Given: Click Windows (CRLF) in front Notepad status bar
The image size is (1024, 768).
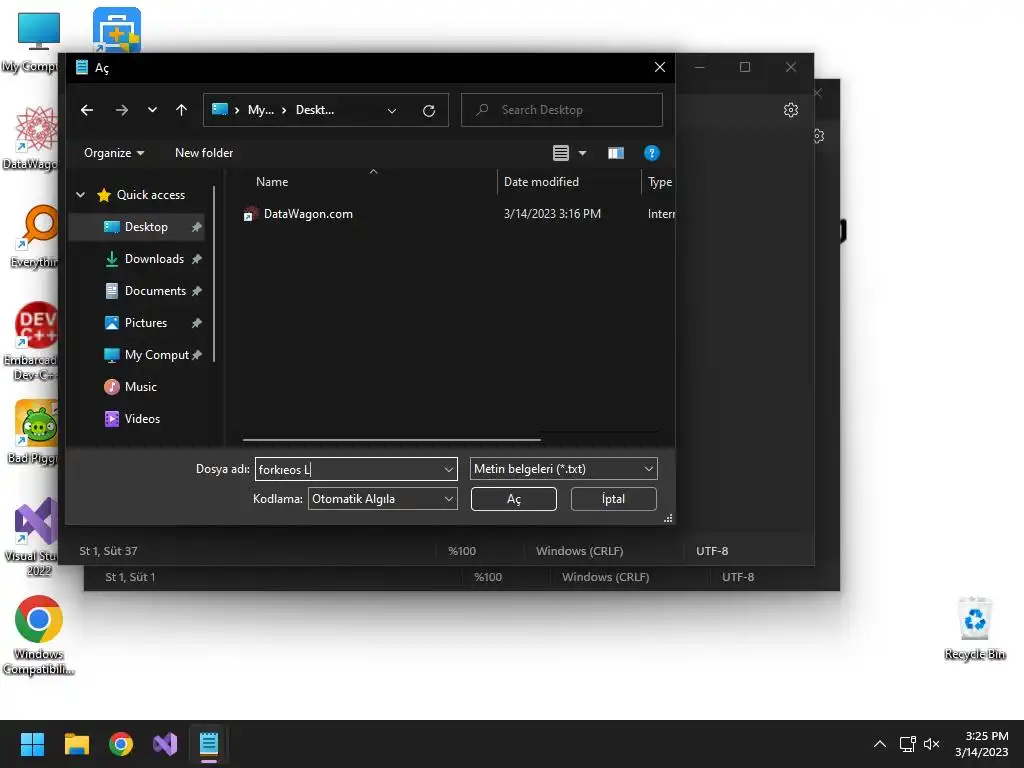Looking at the screenshot, I should coord(579,551).
